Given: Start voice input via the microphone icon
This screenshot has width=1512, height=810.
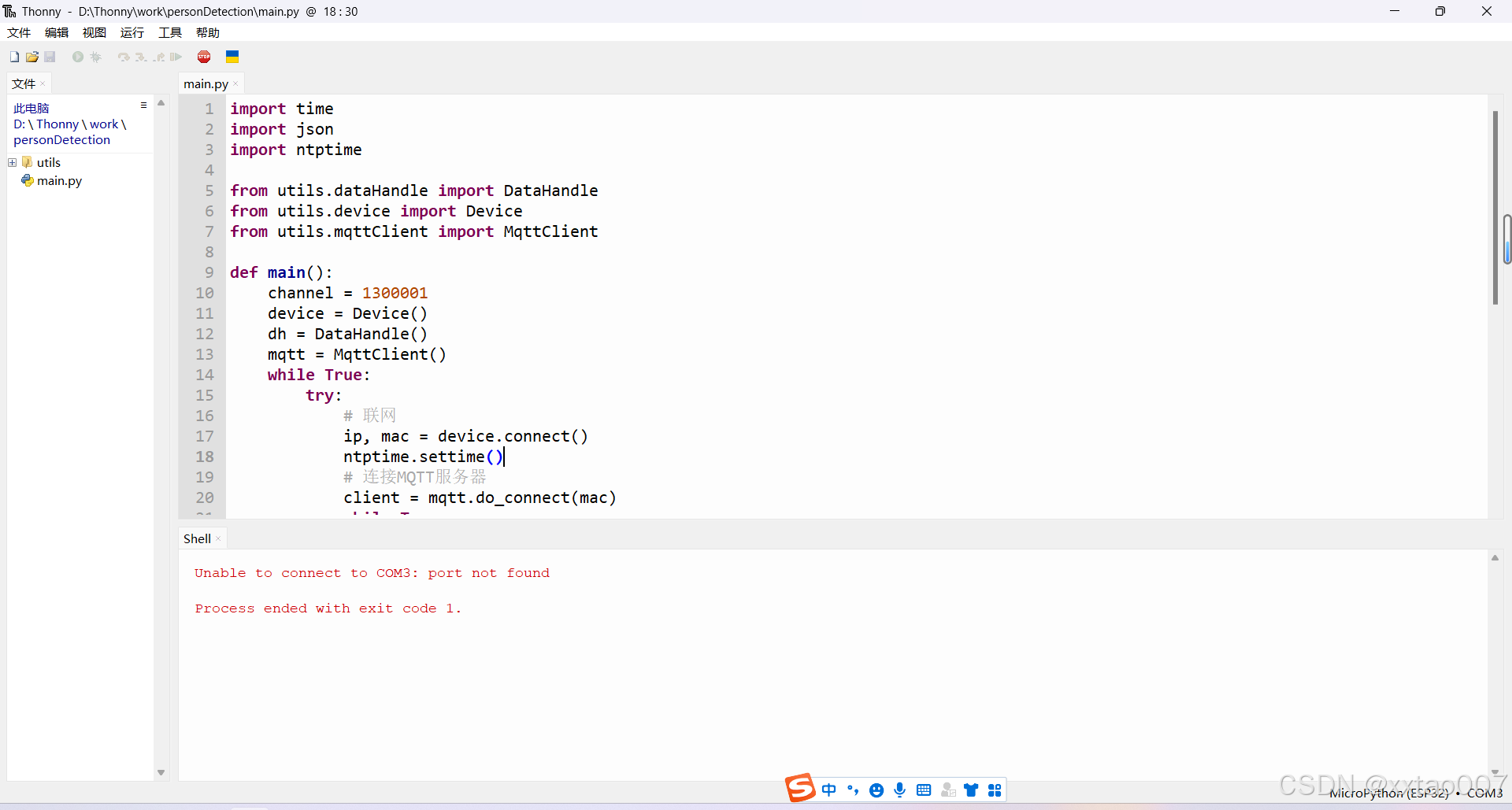Looking at the screenshot, I should tap(899, 790).
